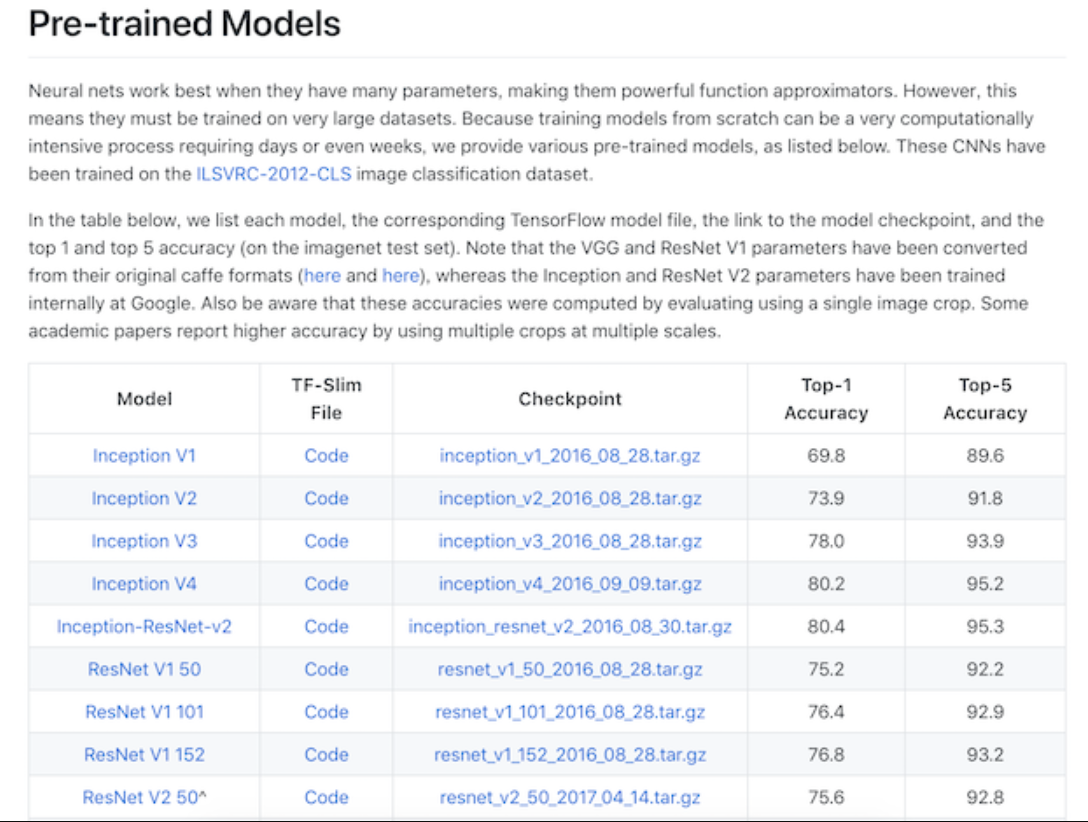Select the Top-1 accuracy value 80.4

pos(826,626)
